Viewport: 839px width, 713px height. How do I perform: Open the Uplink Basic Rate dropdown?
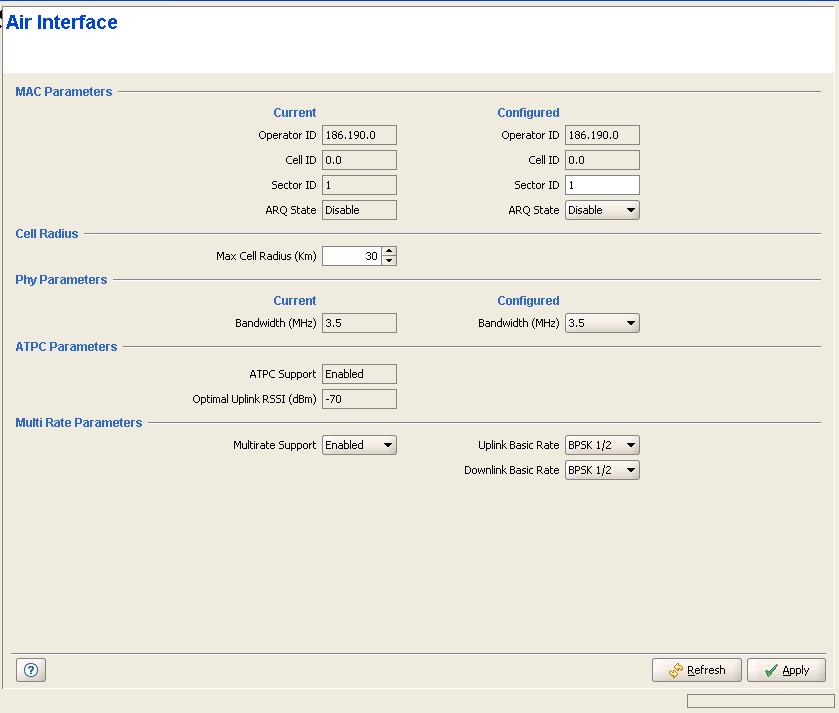pyautogui.click(x=602, y=445)
